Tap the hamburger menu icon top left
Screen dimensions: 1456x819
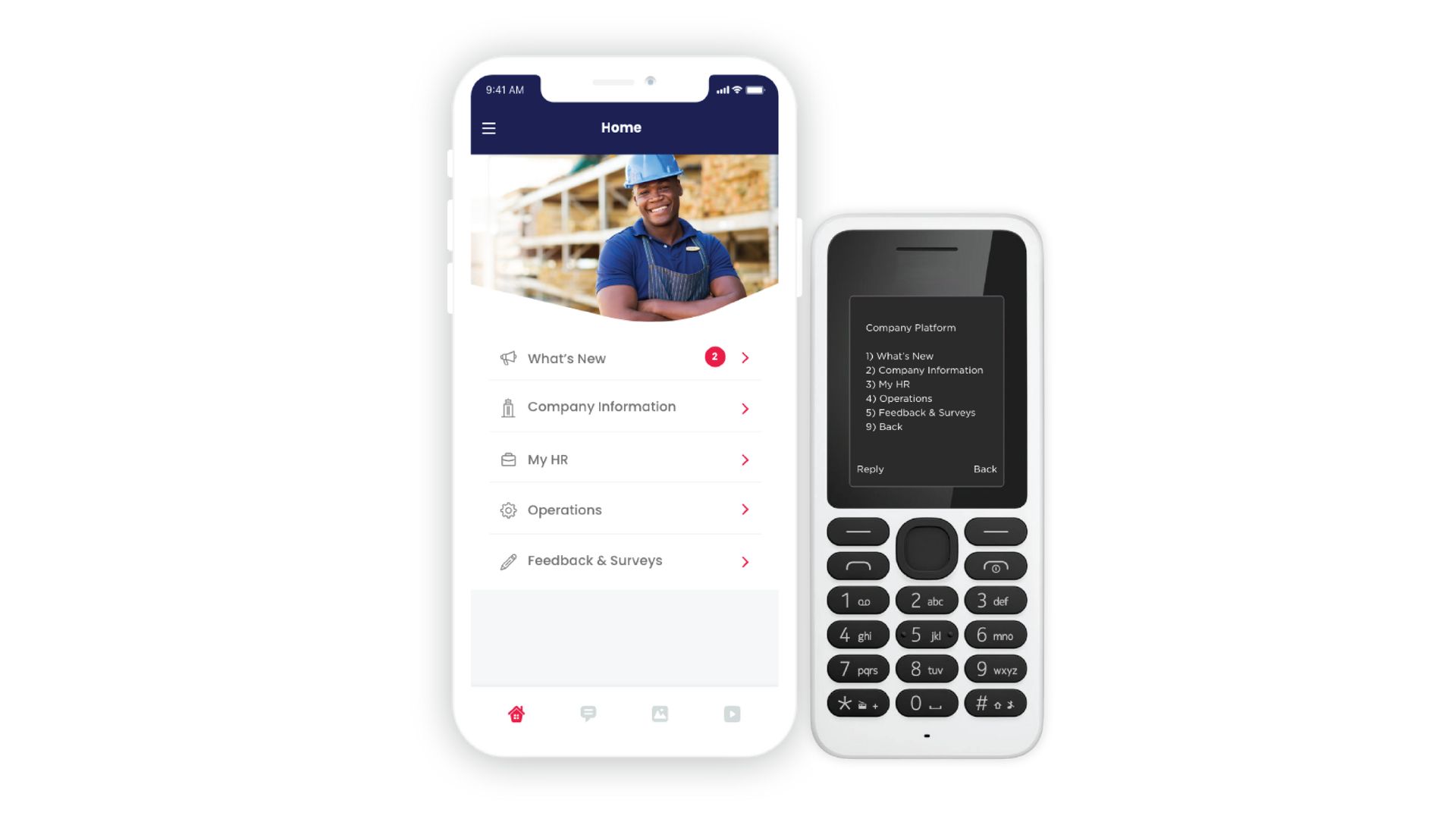pos(489,128)
